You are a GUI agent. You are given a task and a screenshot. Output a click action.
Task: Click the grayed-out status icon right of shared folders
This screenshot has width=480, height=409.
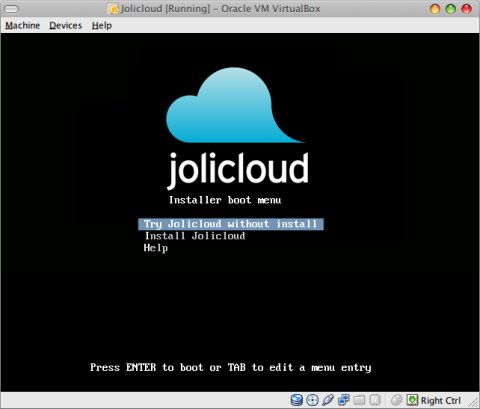point(375,400)
